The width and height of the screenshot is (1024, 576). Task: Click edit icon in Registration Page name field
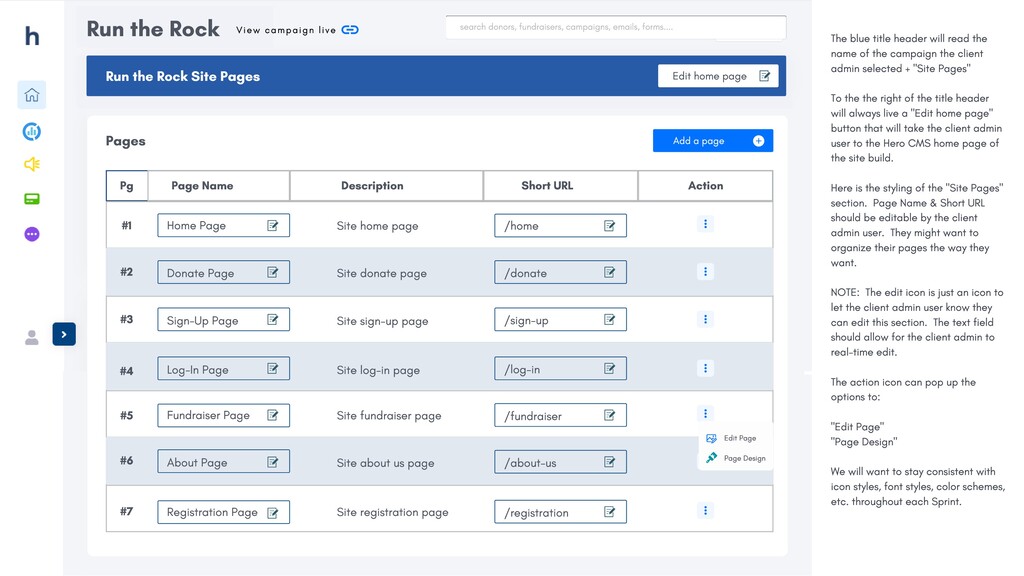(x=273, y=513)
